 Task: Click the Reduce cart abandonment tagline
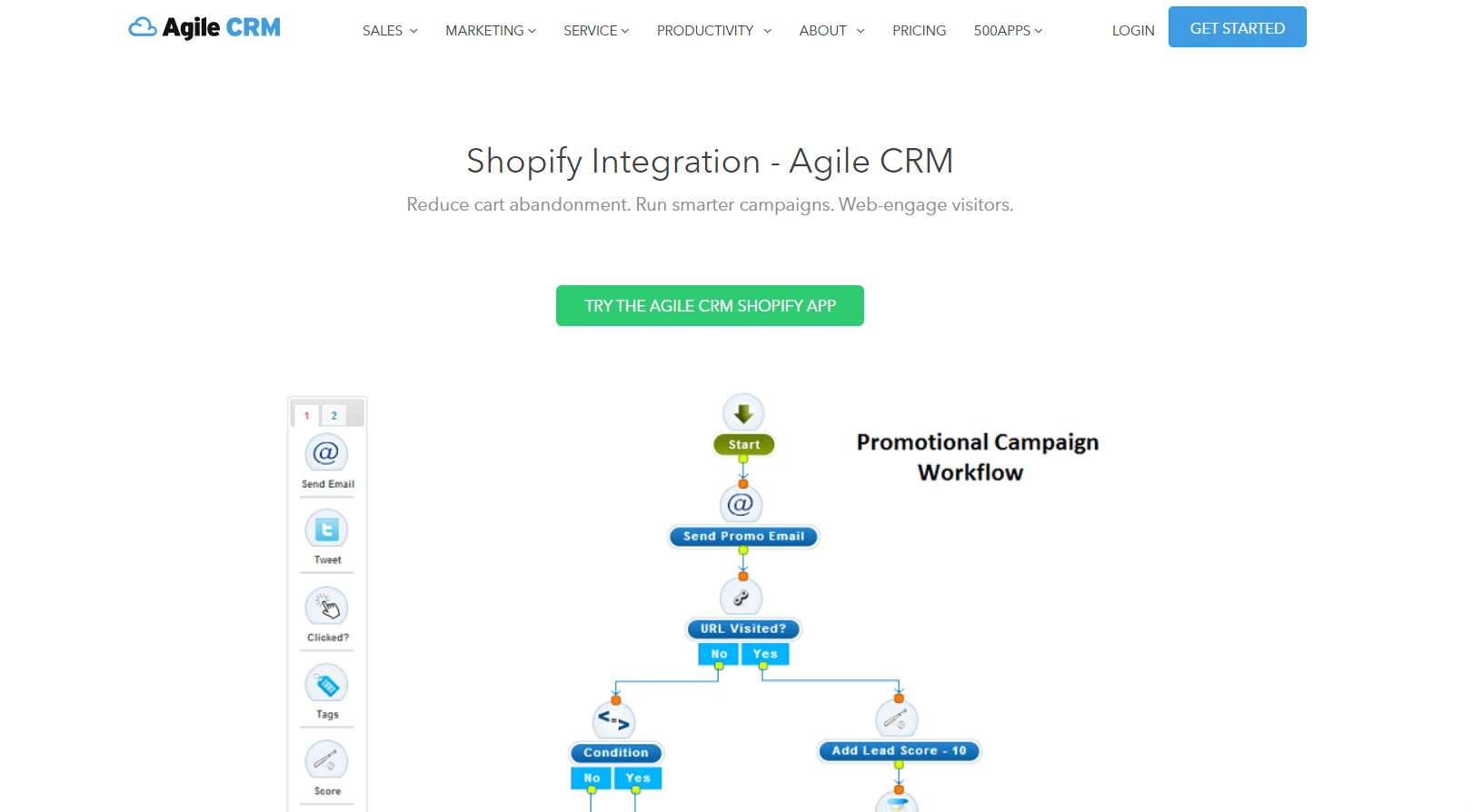click(710, 204)
